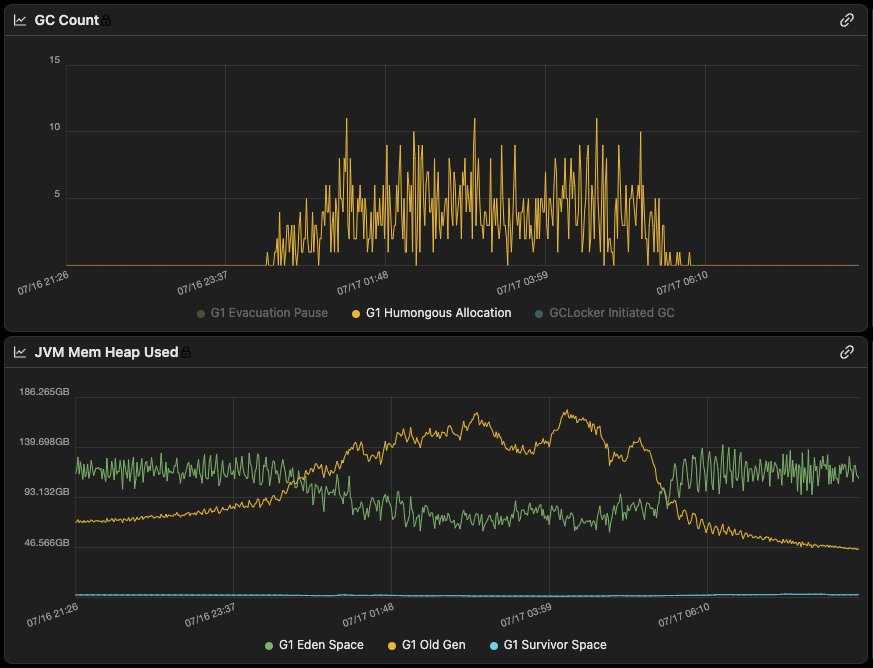The image size is (873, 668).
Task: Click the 139.698GB axis label
Action: click(x=45, y=442)
